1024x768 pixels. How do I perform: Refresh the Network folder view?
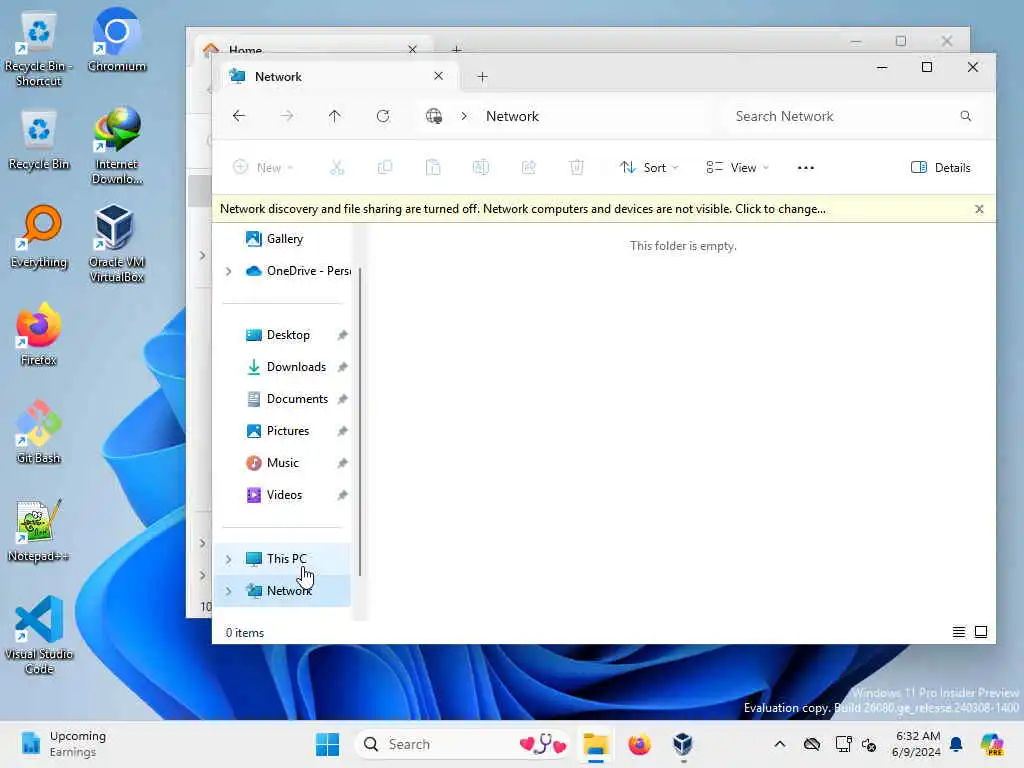[x=383, y=116]
